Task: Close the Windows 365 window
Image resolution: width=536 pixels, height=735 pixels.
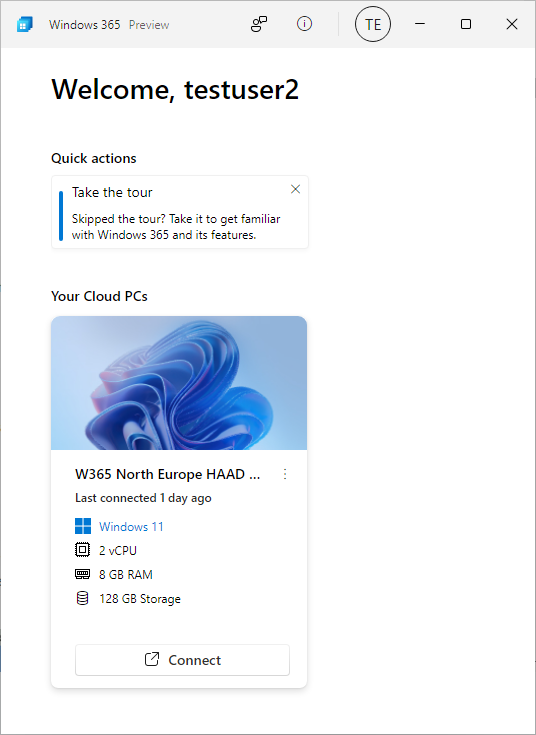Action: pos(512,24)
